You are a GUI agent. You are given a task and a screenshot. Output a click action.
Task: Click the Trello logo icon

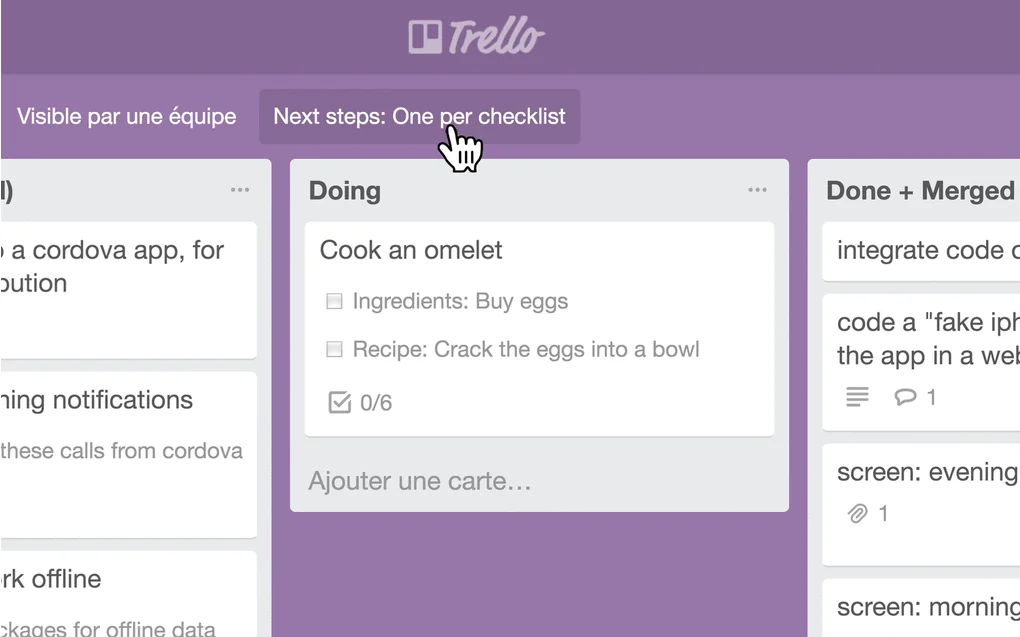coord(424,35)
